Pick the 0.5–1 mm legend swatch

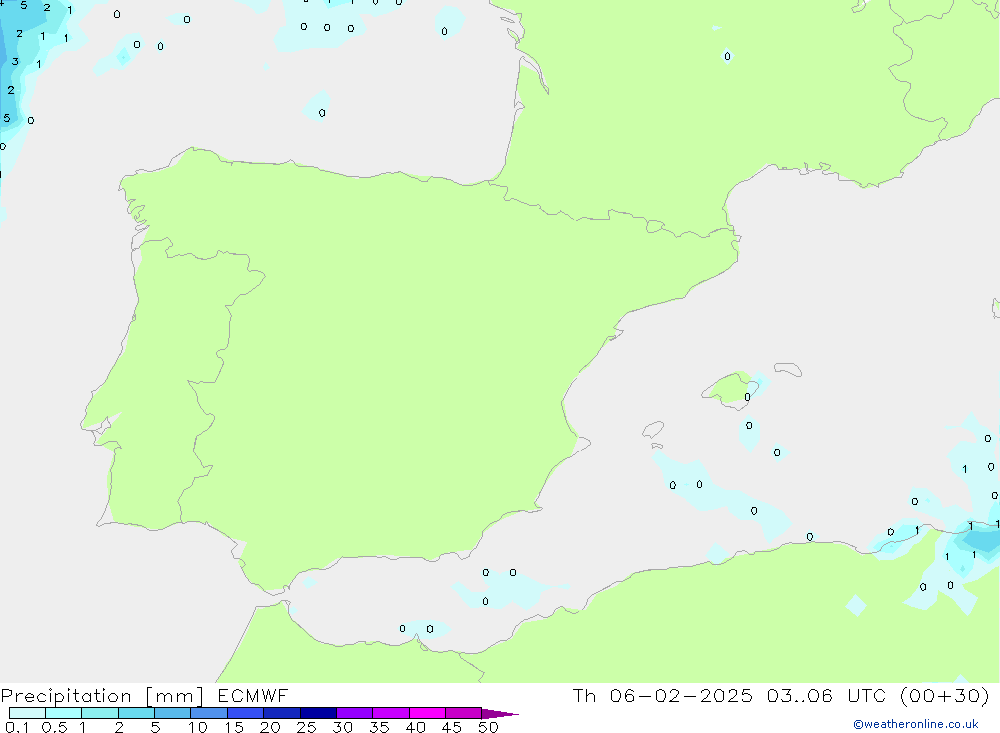[x=63, y=713]
